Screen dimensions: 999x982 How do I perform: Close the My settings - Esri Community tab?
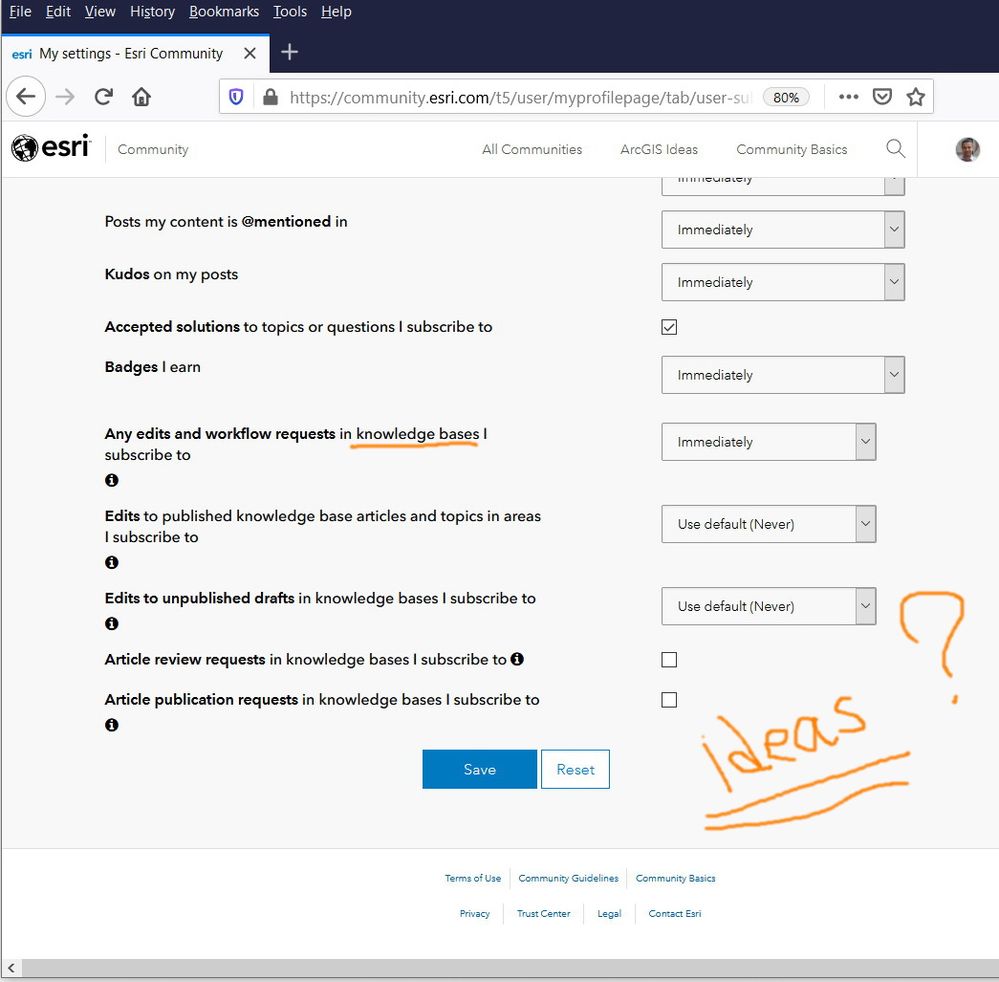250,54
